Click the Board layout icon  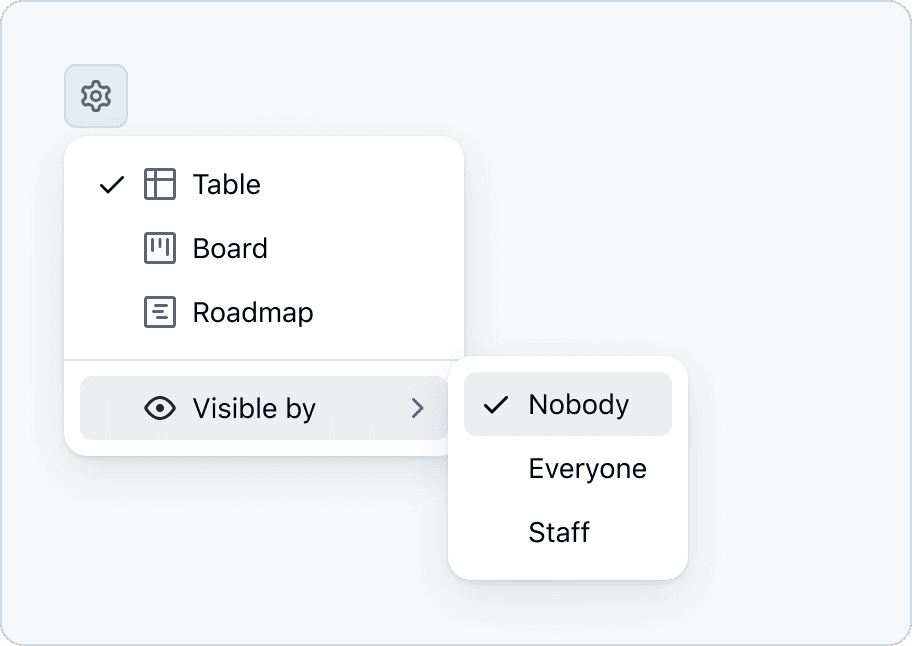tap(160, 248)
